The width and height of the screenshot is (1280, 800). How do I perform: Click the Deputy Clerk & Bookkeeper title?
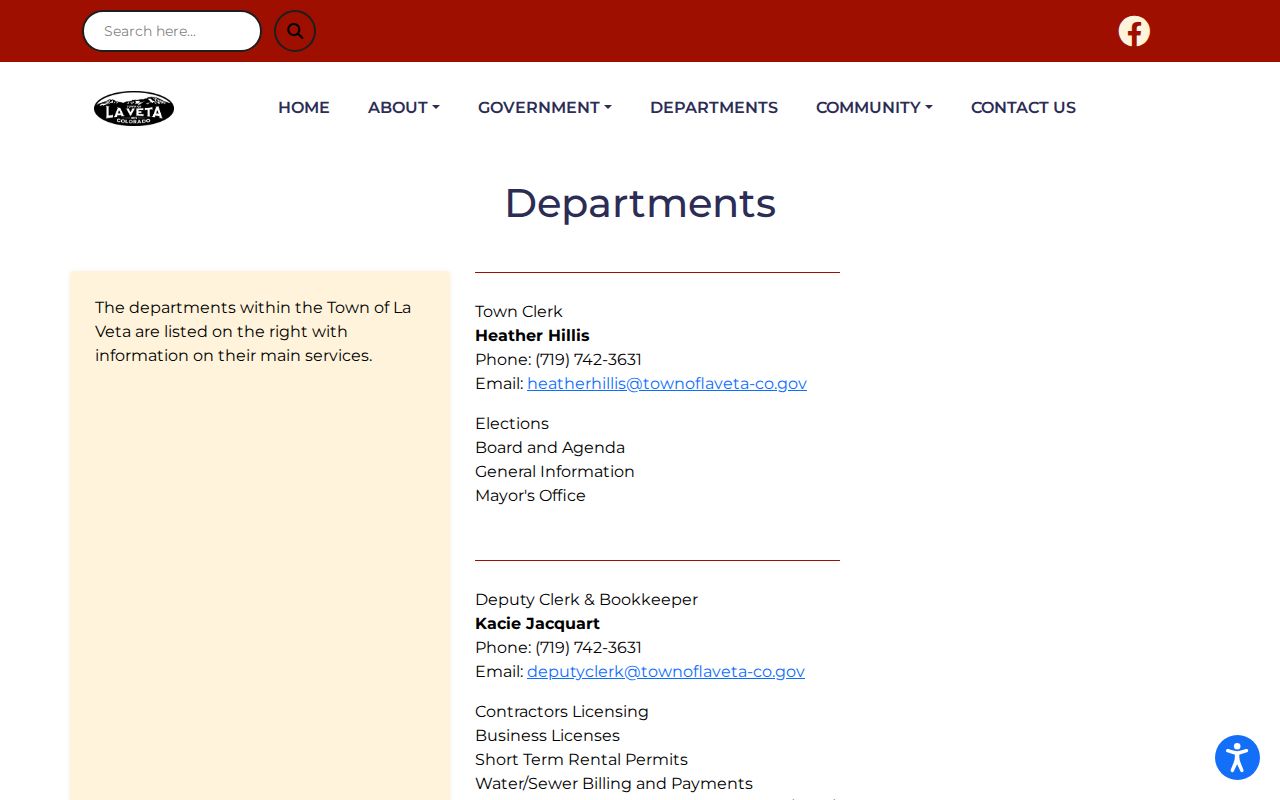click(586, 599)
